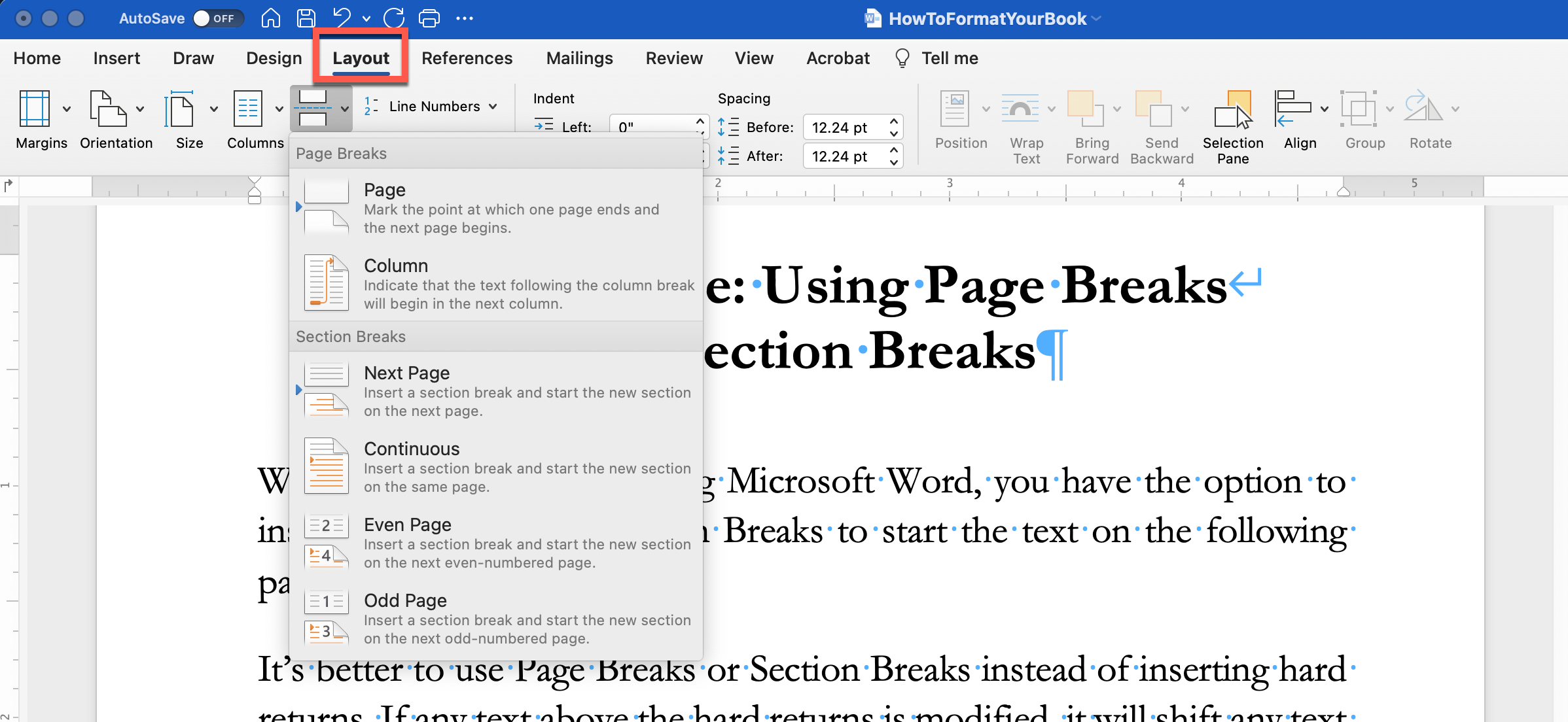Expand the Orientation dropdown arrow
1568x722 pixels.
coord(140,109)
